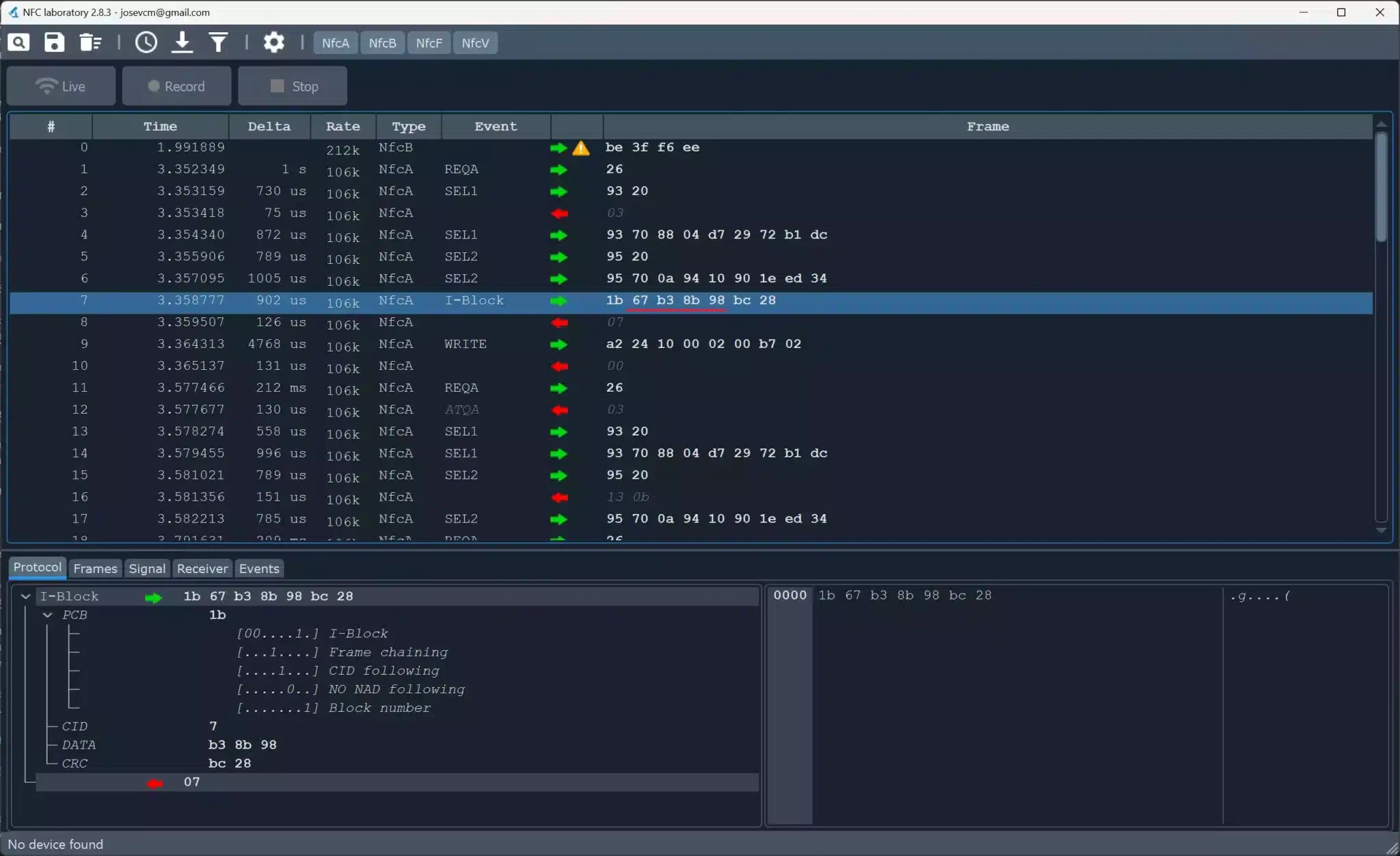
Task: Switch to the Events tab
Action: click(x=259, y=569)
